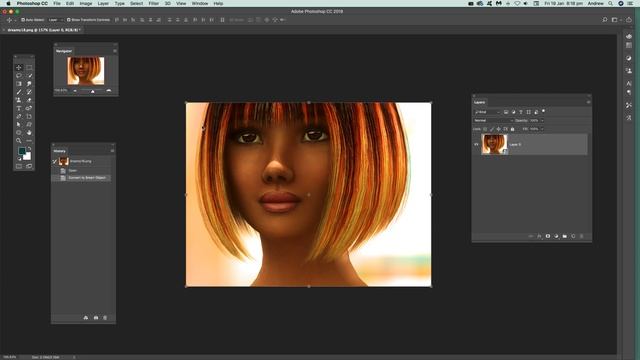Screen dimensions: 640x360
Task: Toggle lock transparent pixels
Action: 485,129
